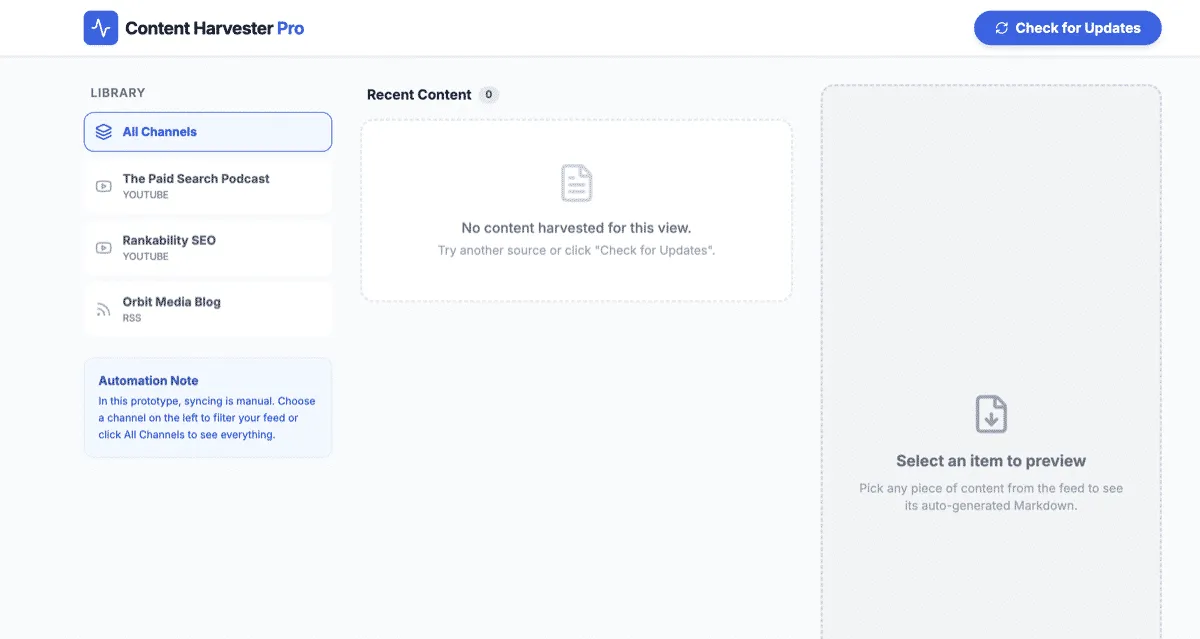Open the Rankability SEO channel
The height and width of the screenshot is (639, 1200).
pos(169,241)
